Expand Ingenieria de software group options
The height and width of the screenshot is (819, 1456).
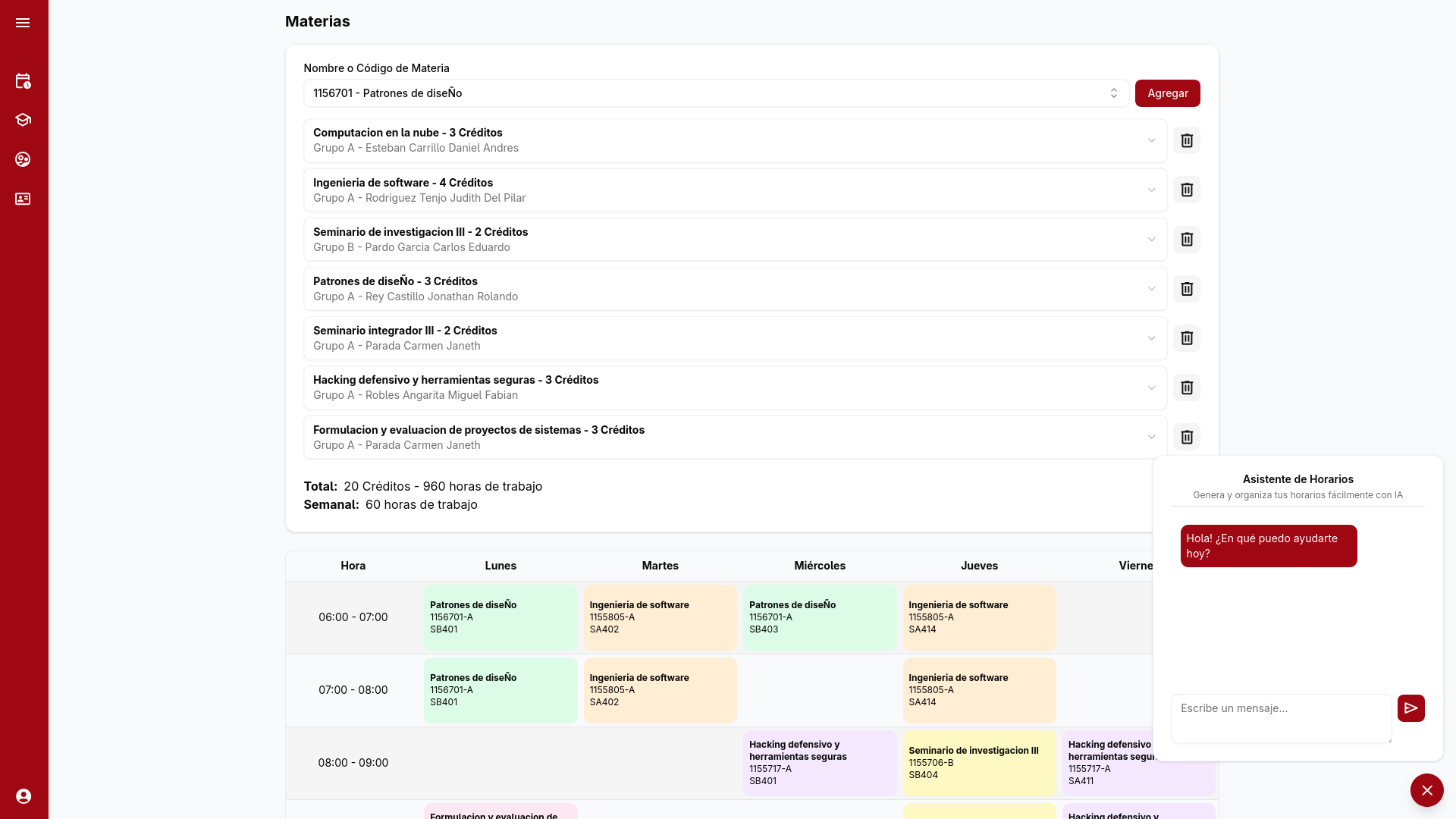tap(1151, 190)
